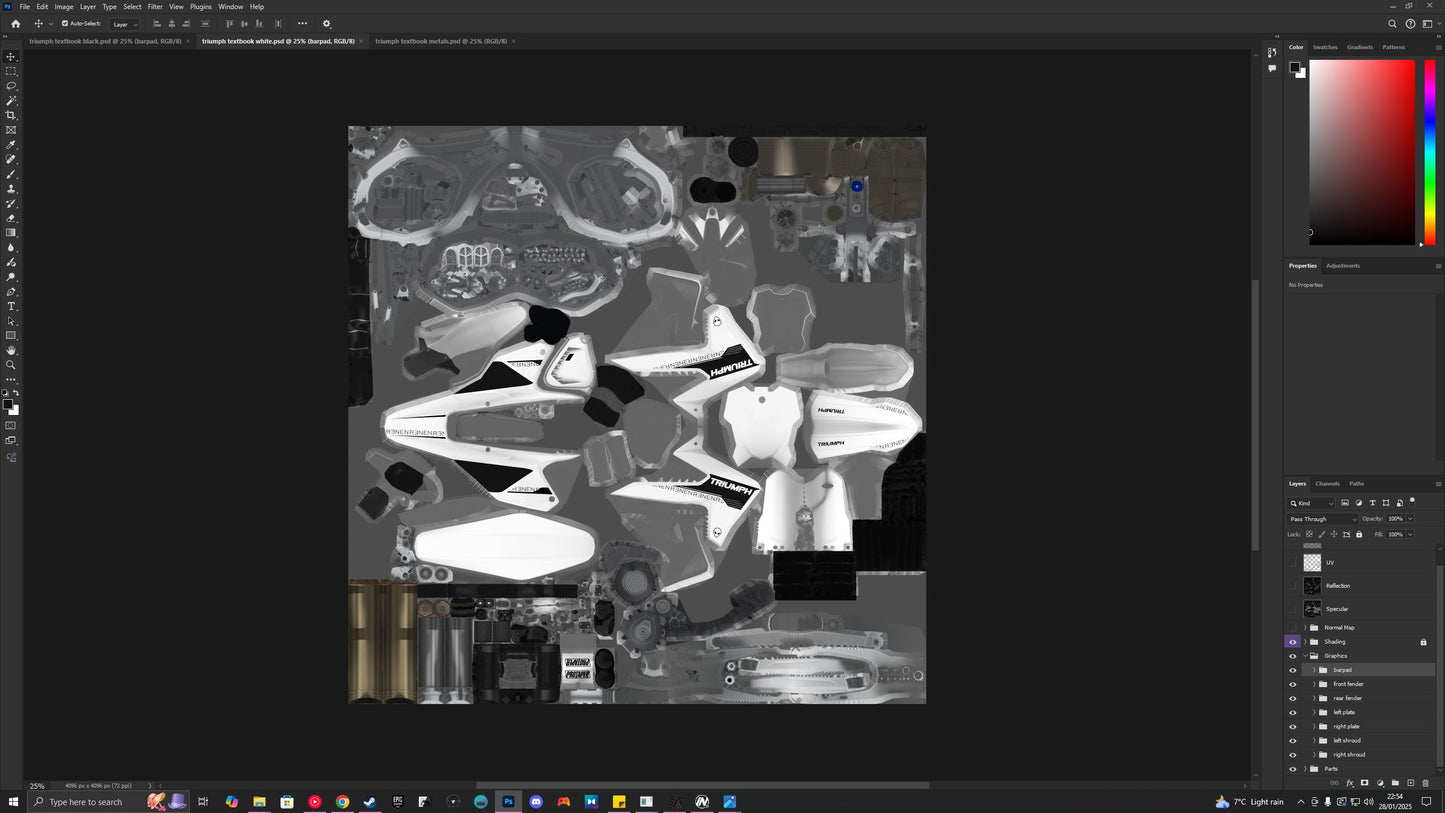This screenshot has width=1445, height=813.
Task: Open Steam from the taskbar
Action: point(370,802)
